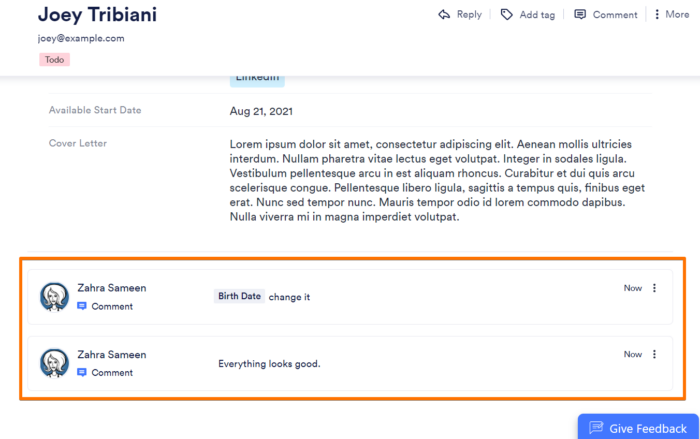Click the Aug 21, 2021 start date value

click(x=261, y=111)
